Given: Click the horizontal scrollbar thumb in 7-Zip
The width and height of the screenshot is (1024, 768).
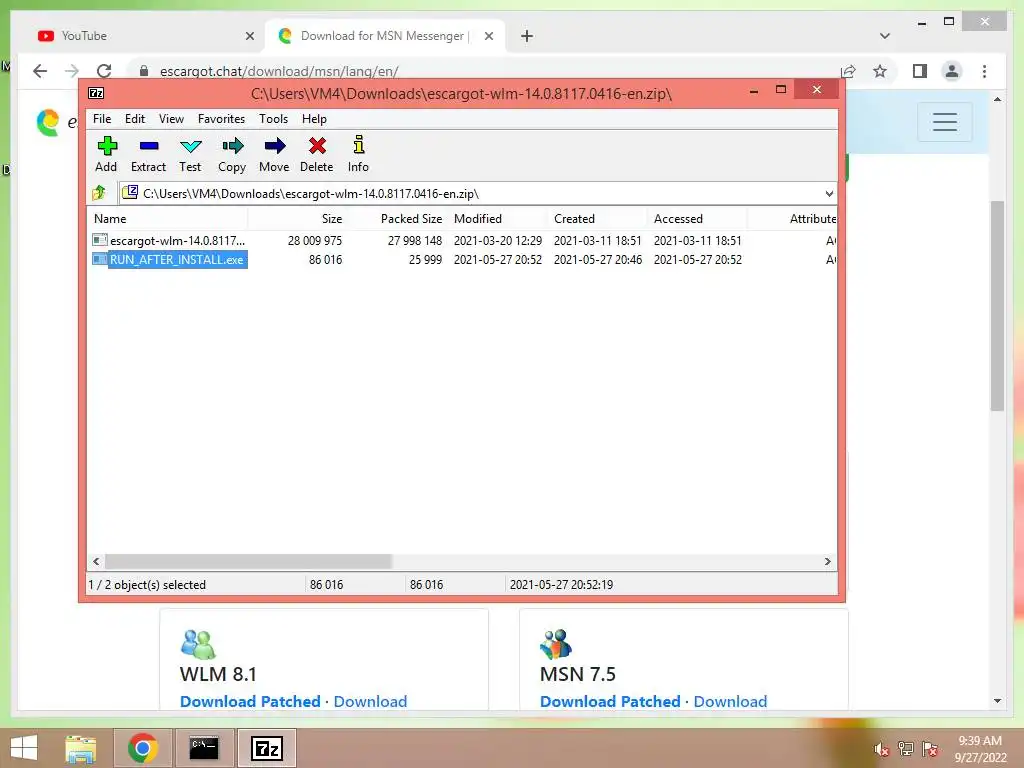Looking at the screenshot, I should point(248,561).
